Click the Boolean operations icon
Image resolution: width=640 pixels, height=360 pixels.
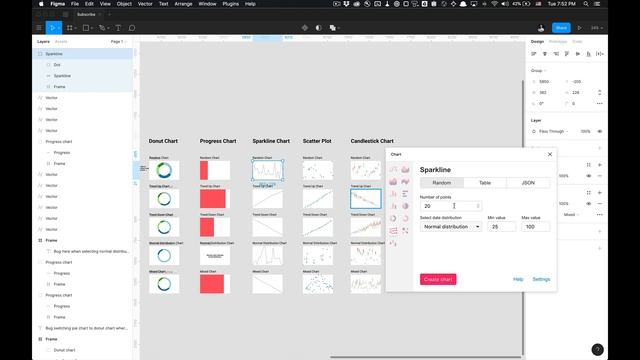click(x=333, y=28)
